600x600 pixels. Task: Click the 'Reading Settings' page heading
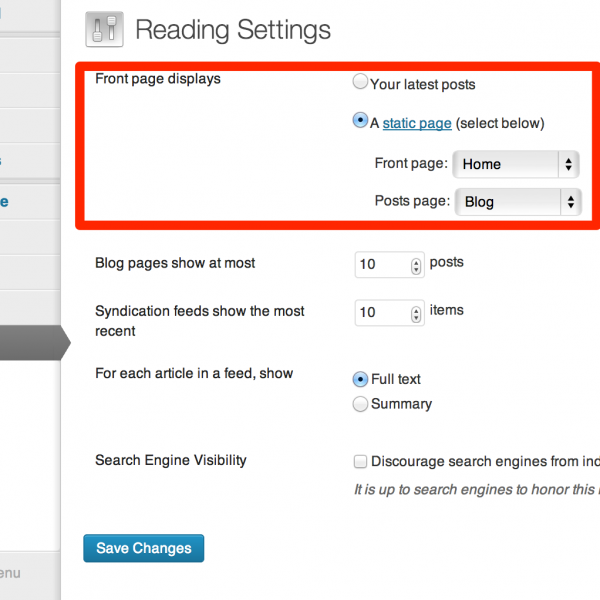(233, 30)
